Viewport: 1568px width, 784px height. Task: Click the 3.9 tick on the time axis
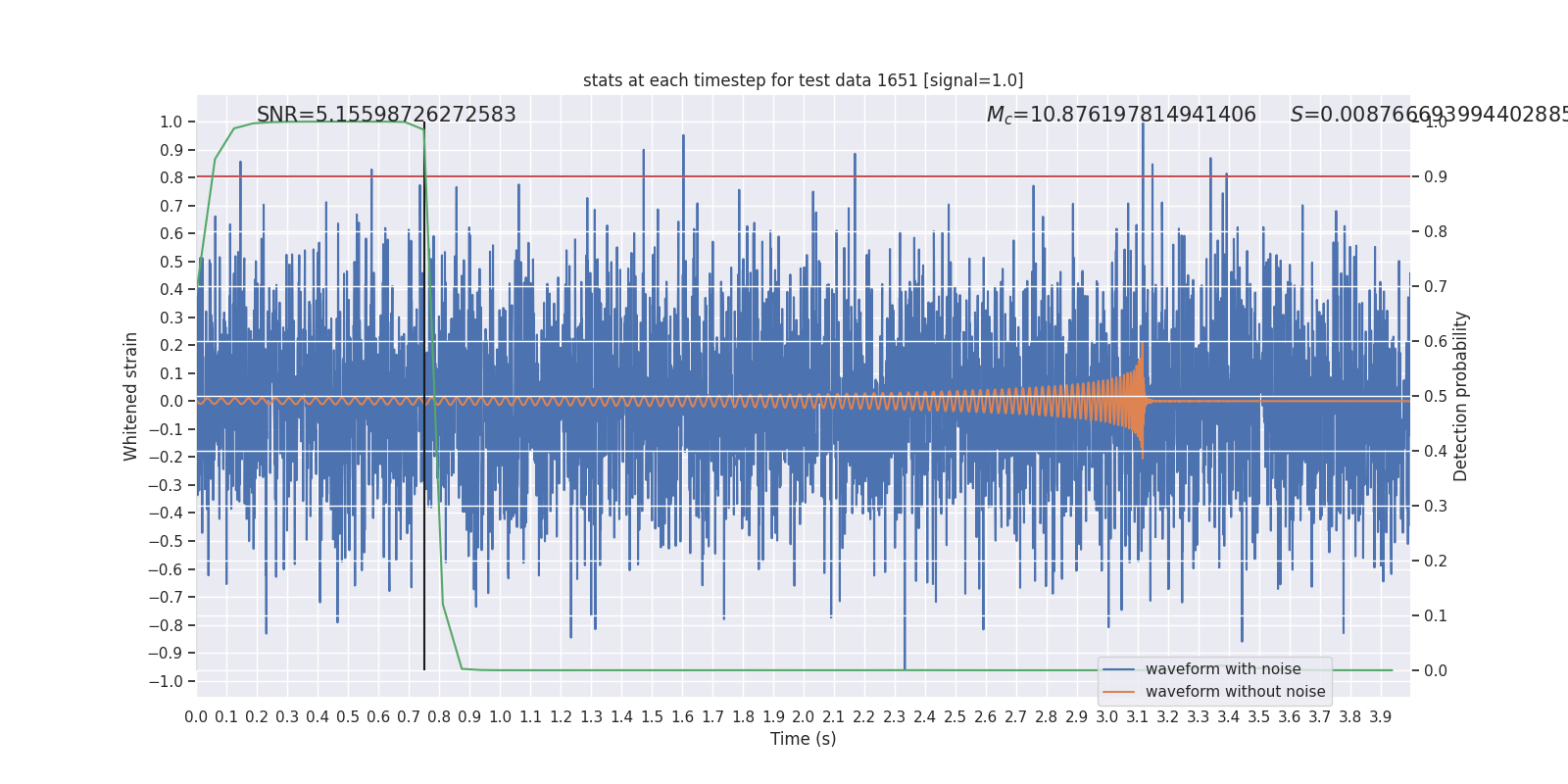1381,716
